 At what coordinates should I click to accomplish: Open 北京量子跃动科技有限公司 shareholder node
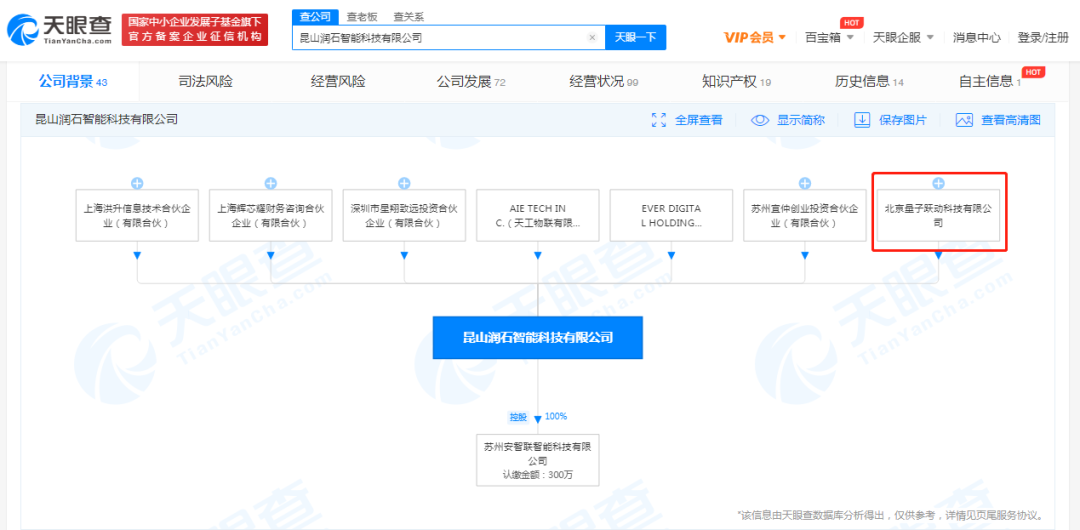938,215
